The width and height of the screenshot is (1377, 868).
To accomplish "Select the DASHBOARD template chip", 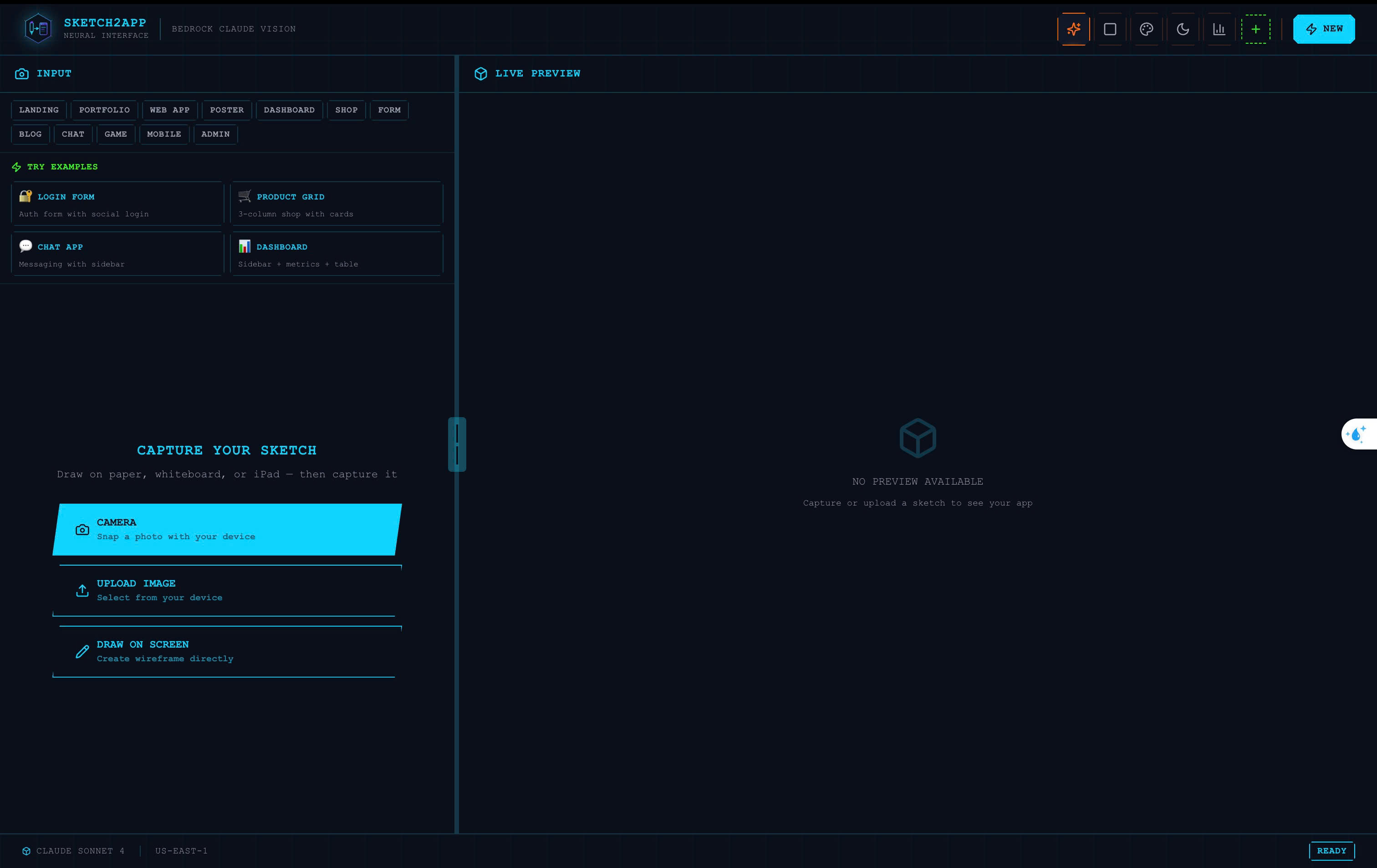I will [x=289, y=110].
